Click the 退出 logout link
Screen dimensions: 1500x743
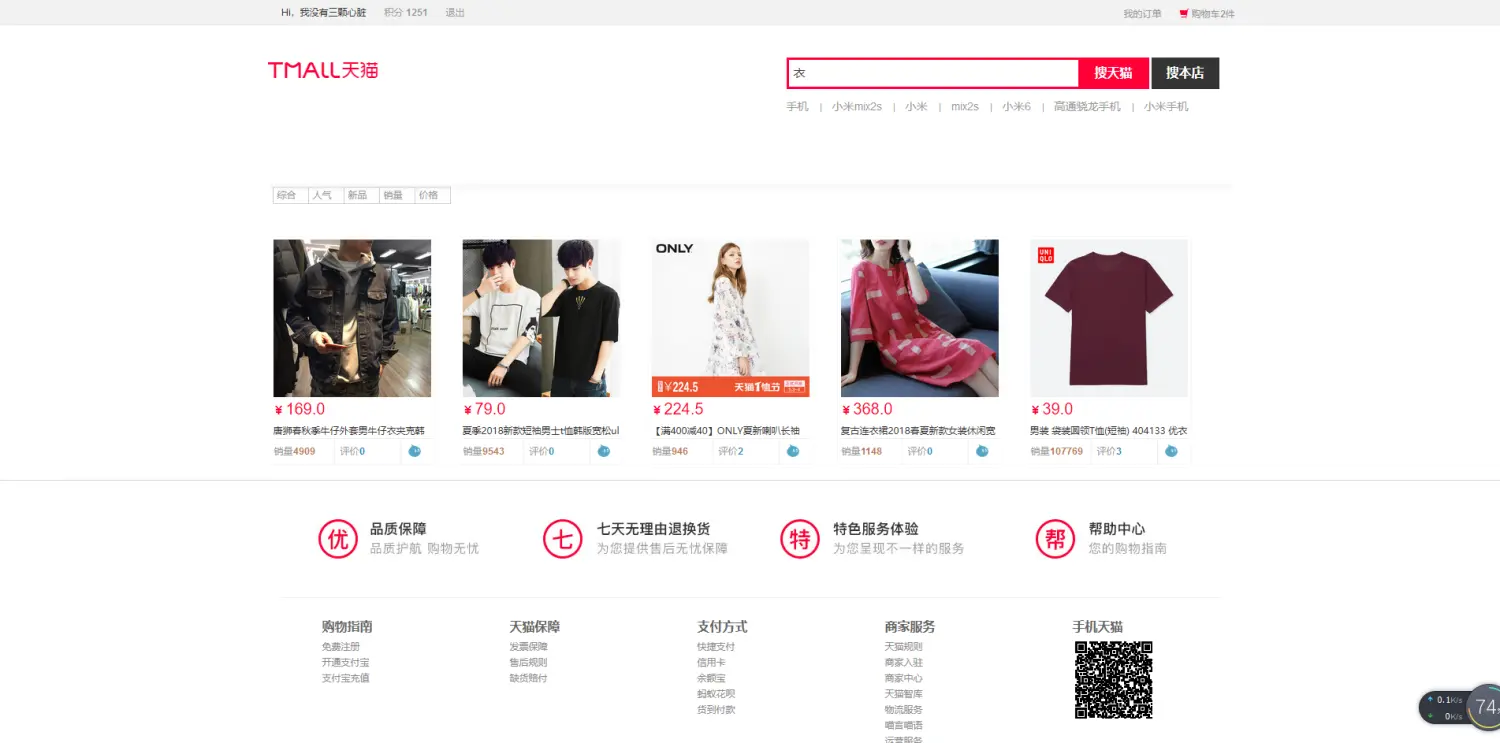point(455,13)
